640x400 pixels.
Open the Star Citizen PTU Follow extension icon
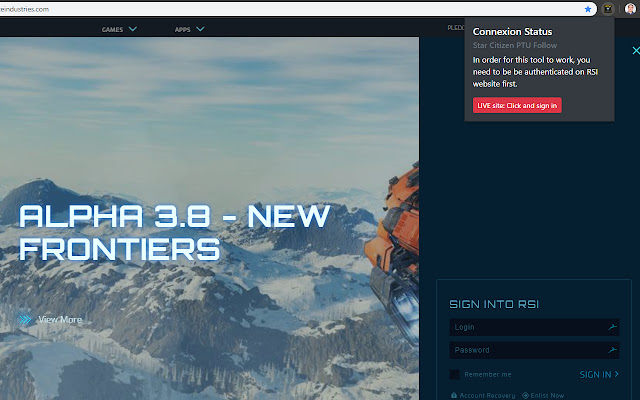608,9
